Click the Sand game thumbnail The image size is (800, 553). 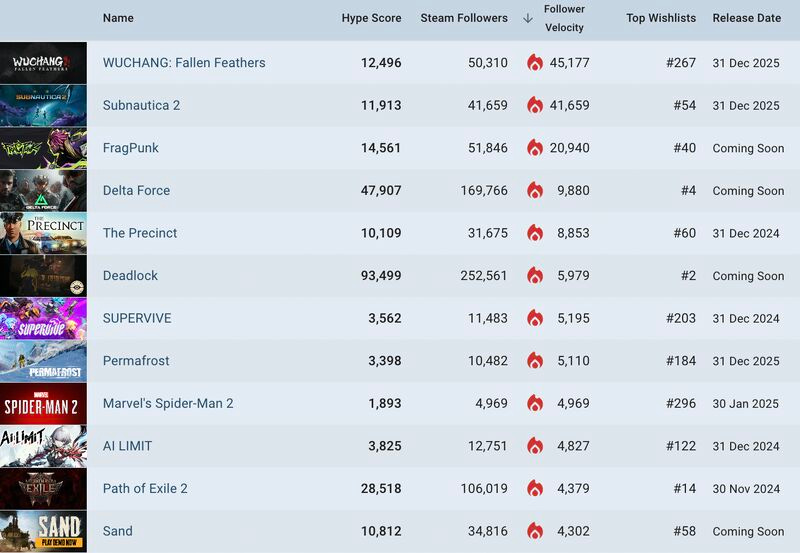[x=43, y=532]
